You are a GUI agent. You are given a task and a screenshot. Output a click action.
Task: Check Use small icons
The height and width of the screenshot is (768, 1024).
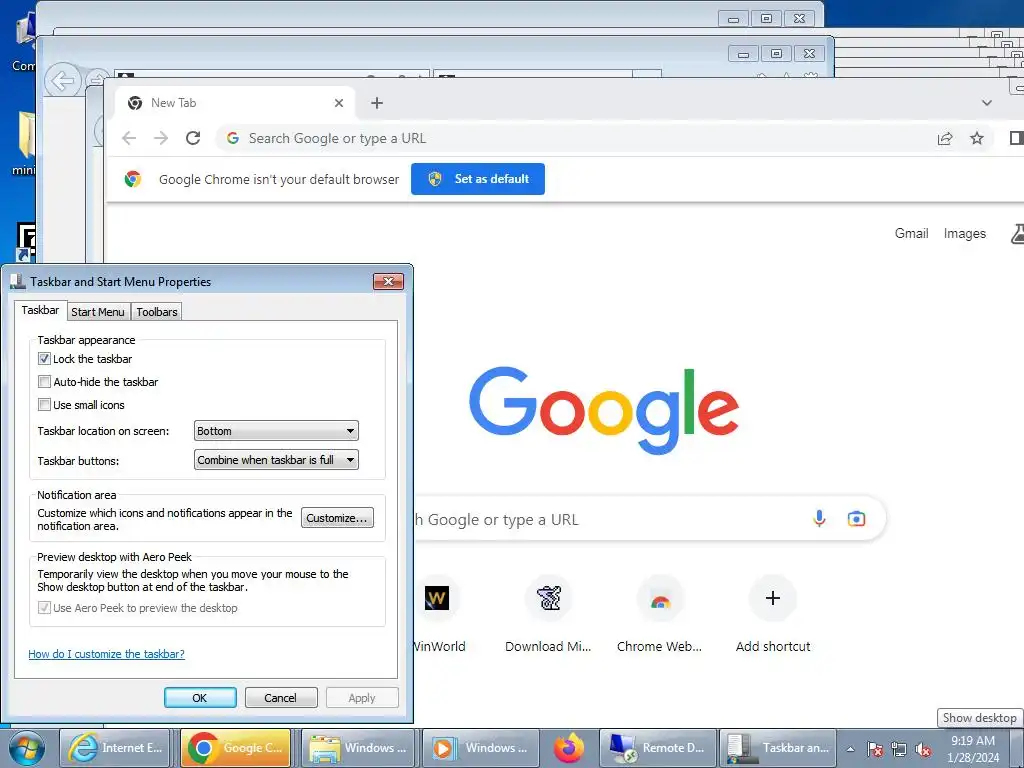tap(44, 404)
